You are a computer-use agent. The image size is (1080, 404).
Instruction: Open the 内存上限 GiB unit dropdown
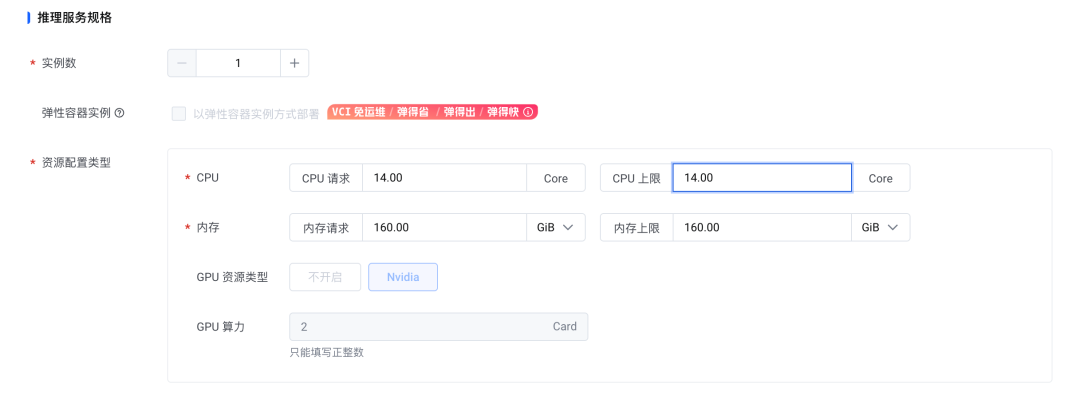tap(880, 227)
